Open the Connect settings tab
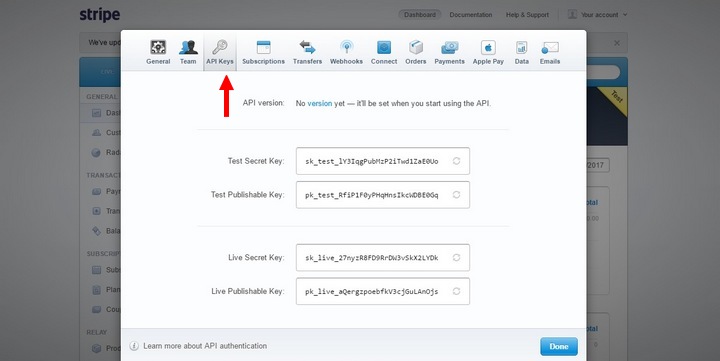Image resolution: width=720 pixels, height=361 pixels. pyautogui.click(x=384, y=52)
